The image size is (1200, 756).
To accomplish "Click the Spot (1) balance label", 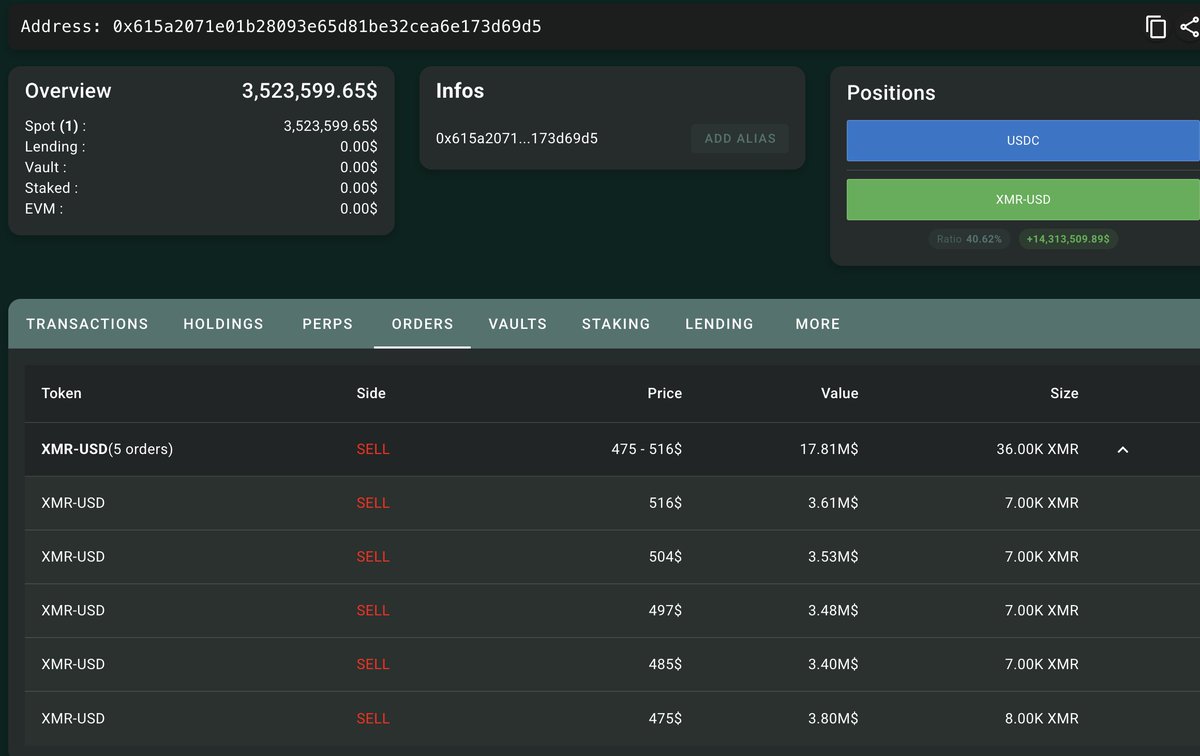I will tap(56, 127).
